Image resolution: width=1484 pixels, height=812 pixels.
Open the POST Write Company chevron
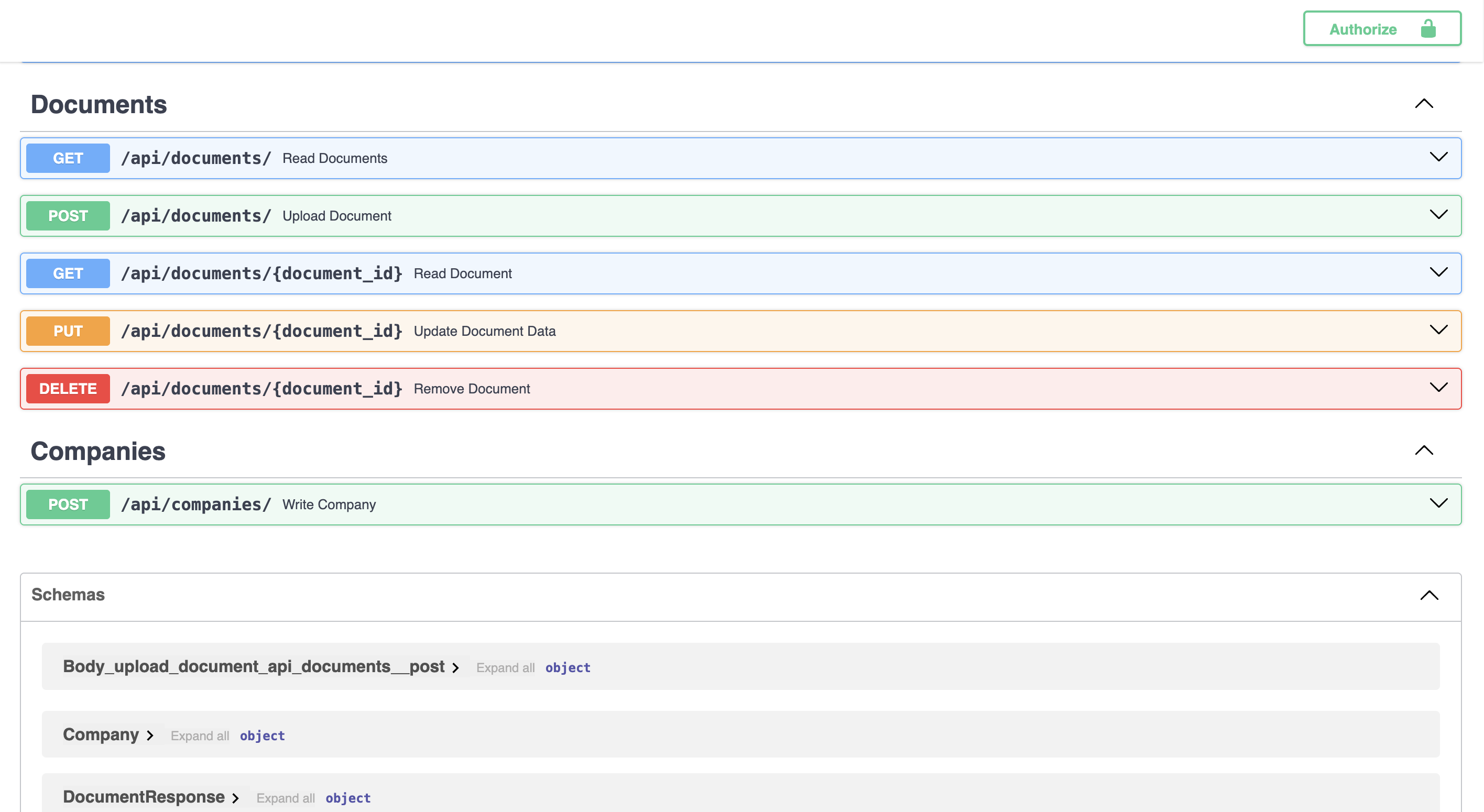[x=1438, y=503]
